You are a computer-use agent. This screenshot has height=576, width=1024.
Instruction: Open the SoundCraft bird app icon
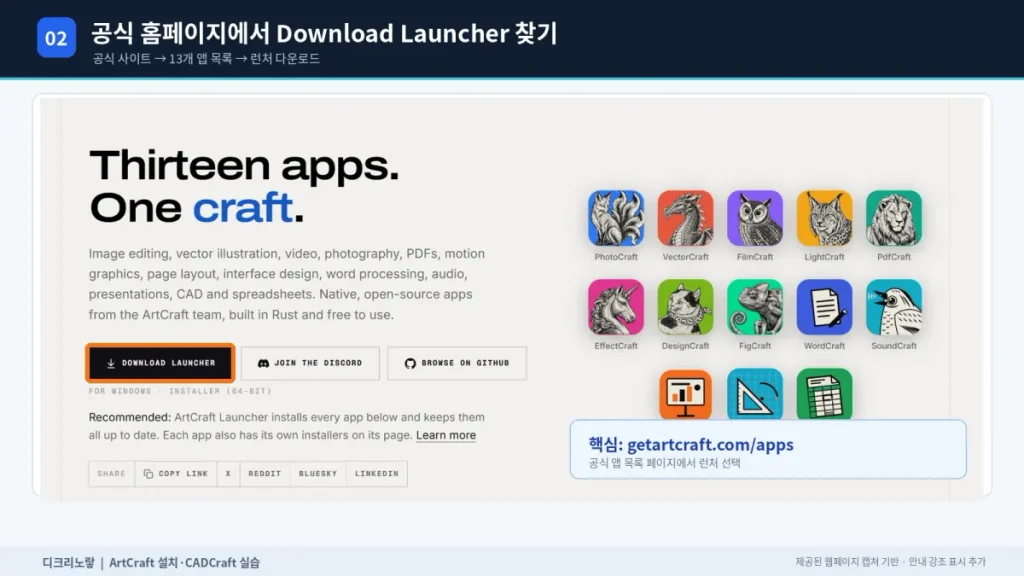[894, 307]
